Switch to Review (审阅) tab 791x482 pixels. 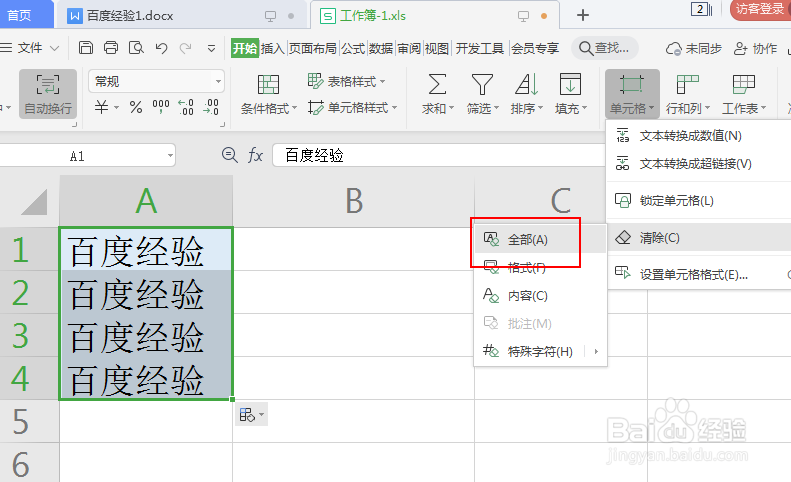pyautogui.click(x=409, y=48)
